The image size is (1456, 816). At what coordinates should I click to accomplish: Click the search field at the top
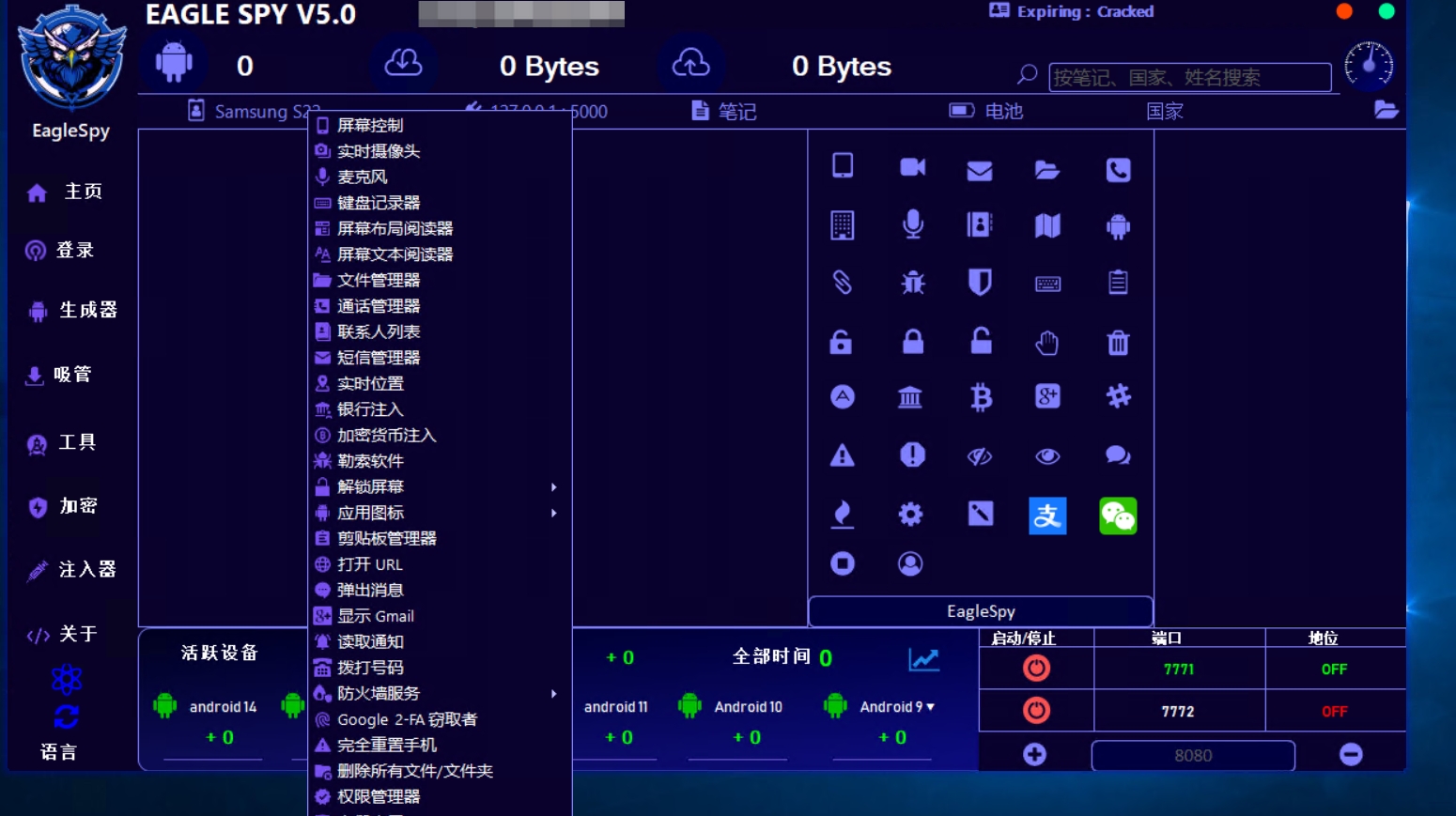(1190, 77)
